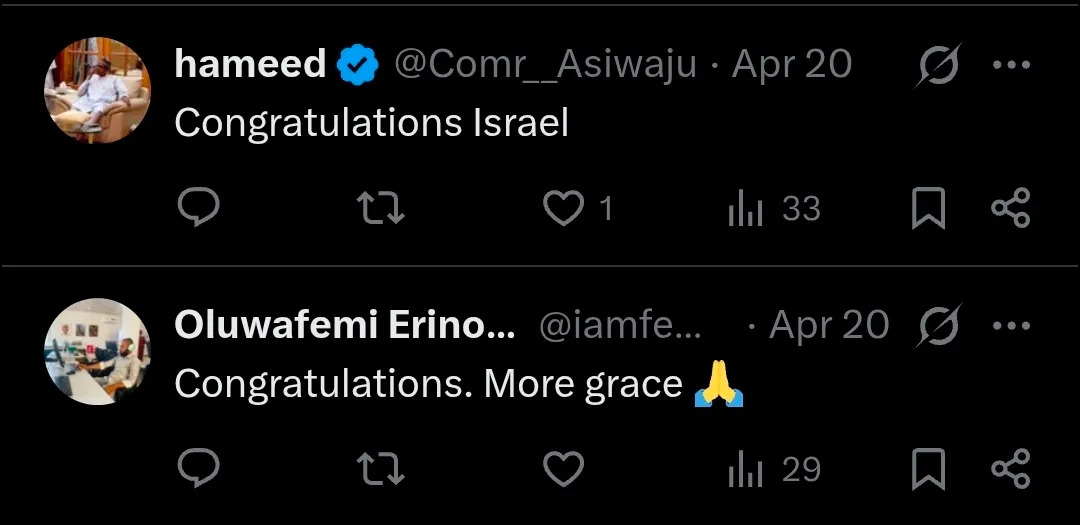
Task: Share Oluwafemi's More grace tweet
Action: tap(1010, 468)
